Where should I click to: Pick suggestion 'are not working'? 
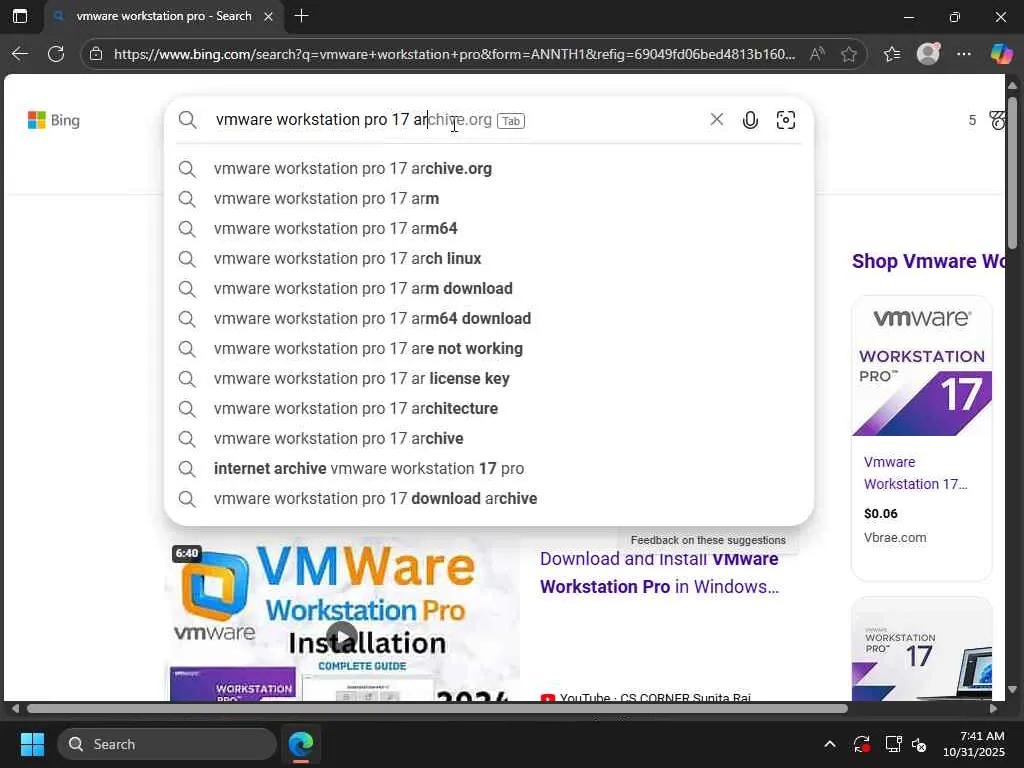[488, 349]
